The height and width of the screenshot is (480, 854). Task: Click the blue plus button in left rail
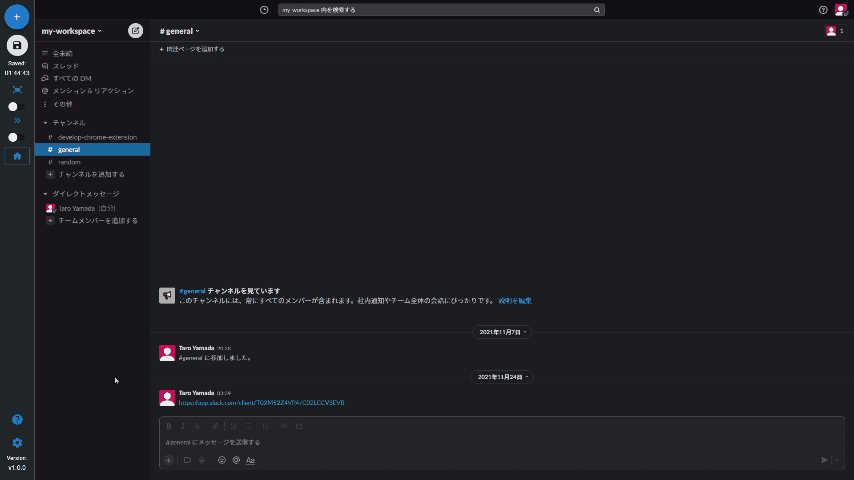coord(17,17)
